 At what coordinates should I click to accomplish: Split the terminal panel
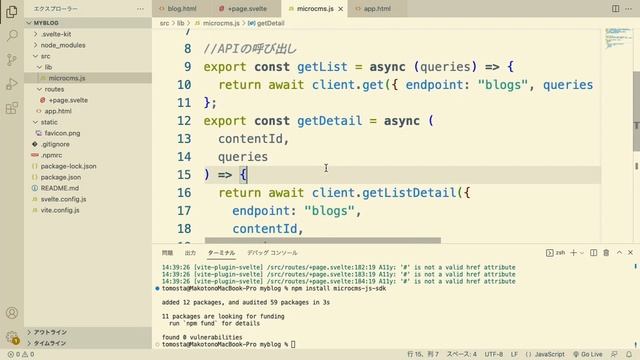593,253
